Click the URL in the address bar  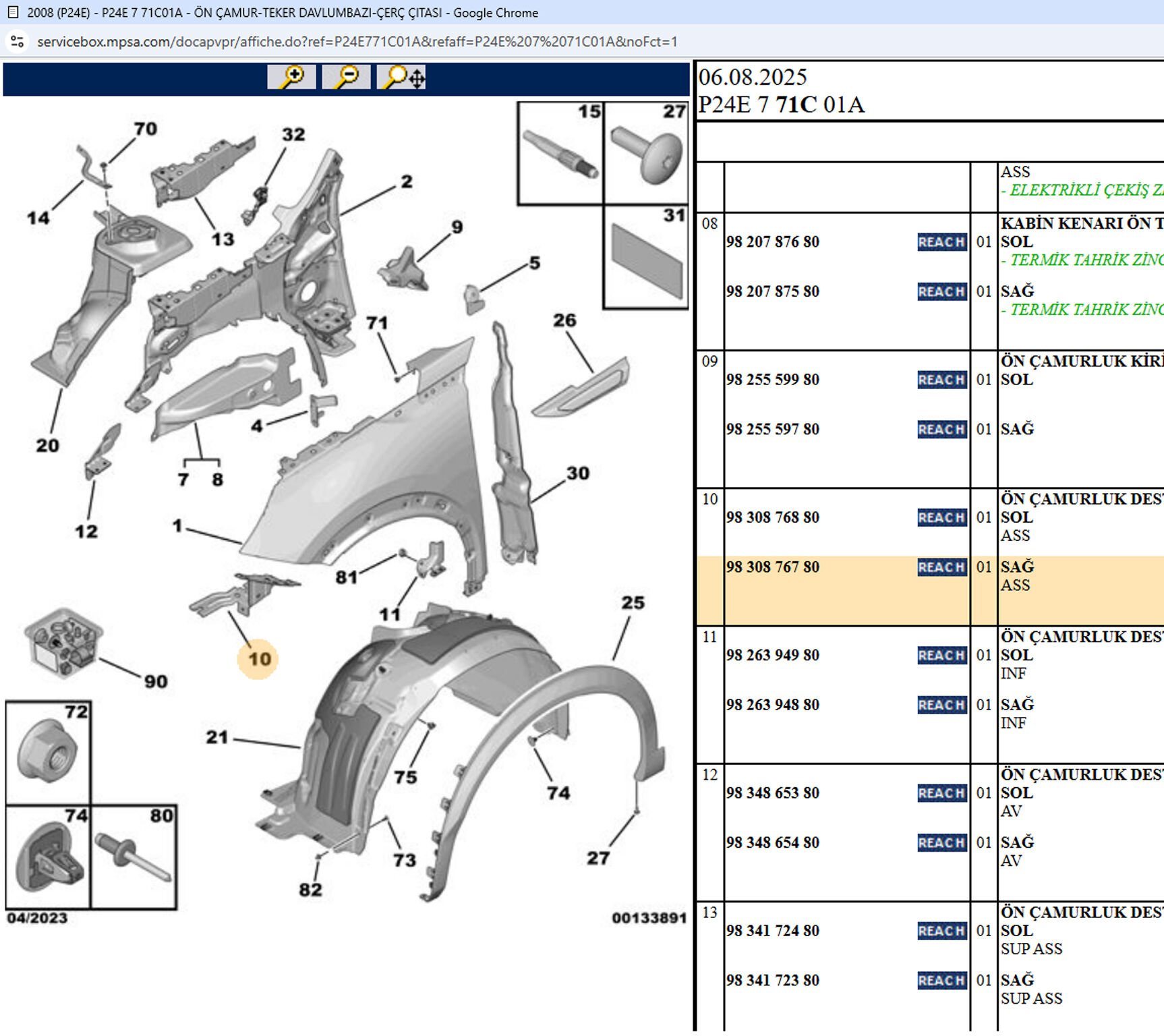pos(357,42)
